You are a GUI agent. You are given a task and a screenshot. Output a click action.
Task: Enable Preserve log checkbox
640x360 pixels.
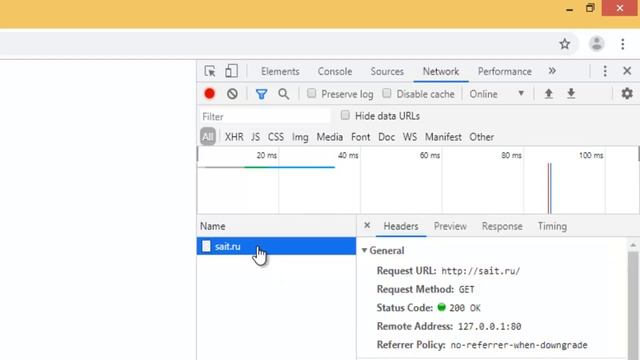click(311, 93)
